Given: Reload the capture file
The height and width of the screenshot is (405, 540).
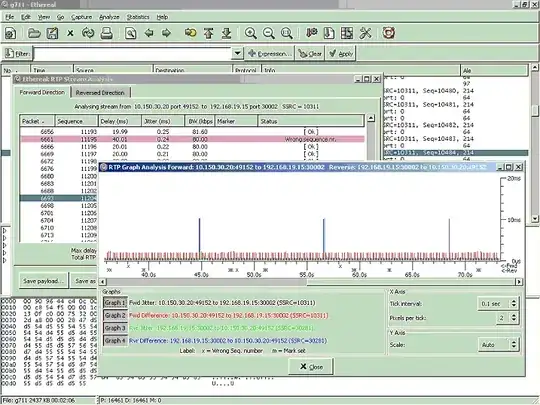Looking at the screenshot, I should click(88, 33).
